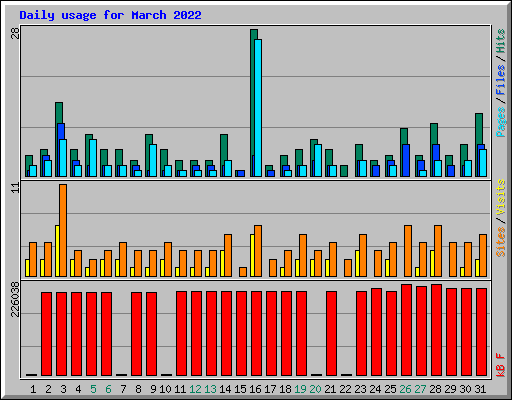The image size is (512, 400).
Task: Click the x-axis day label '1'
Action: [33, 389]
